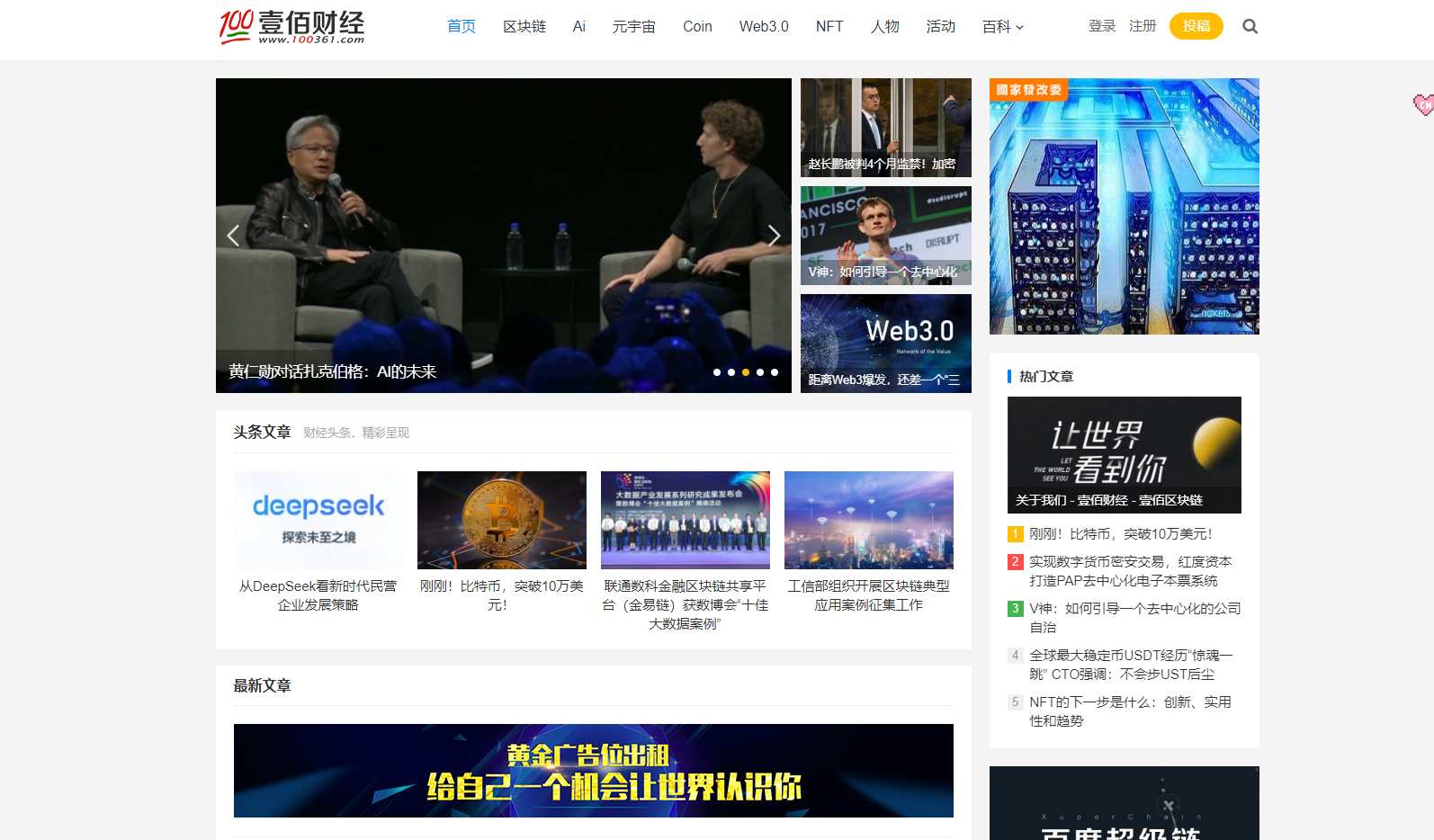Open hot article 实现数字货币密安交易，红度资本
Image resolution: width=1434 pixels, height=840 pixels.
(x=1131, y=571)
